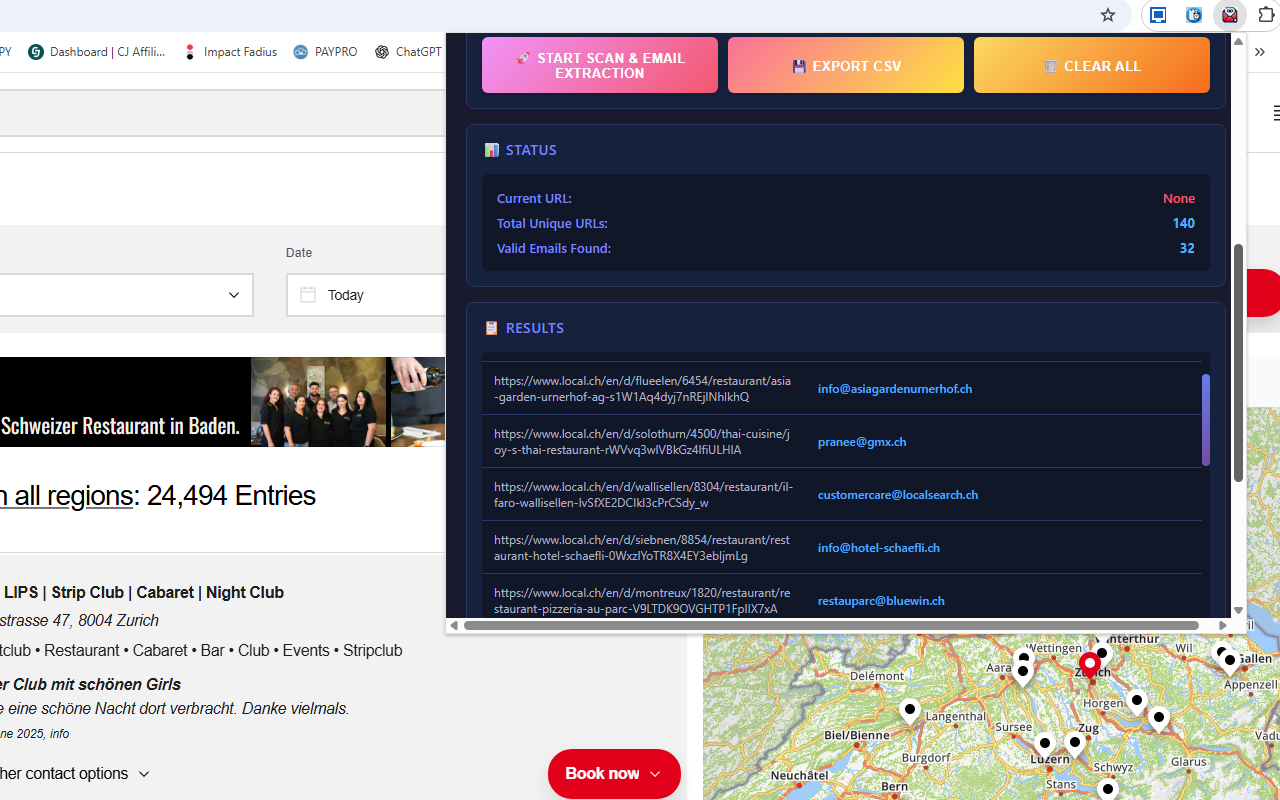Click the popup scroll-left arrow
Viewport: 1280px width, 800px height.
454,625
